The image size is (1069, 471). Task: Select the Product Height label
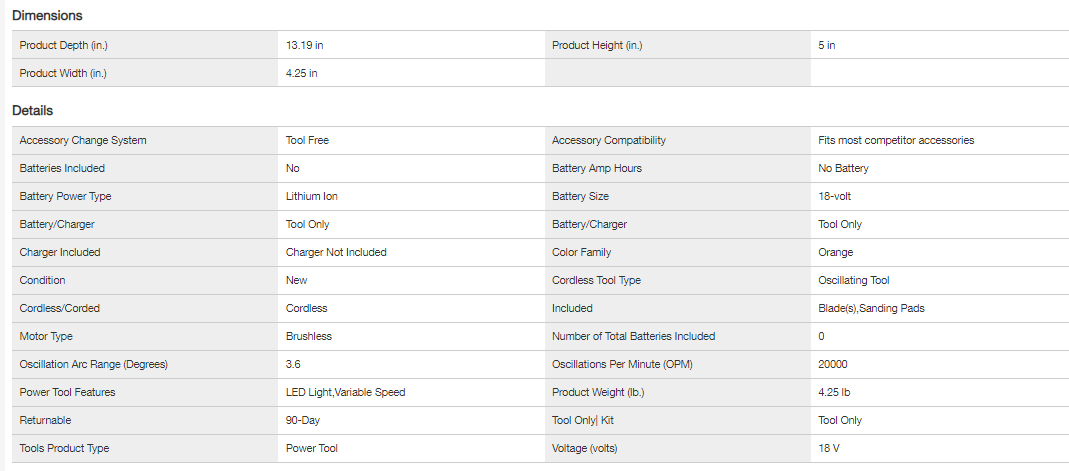point(597,45)
